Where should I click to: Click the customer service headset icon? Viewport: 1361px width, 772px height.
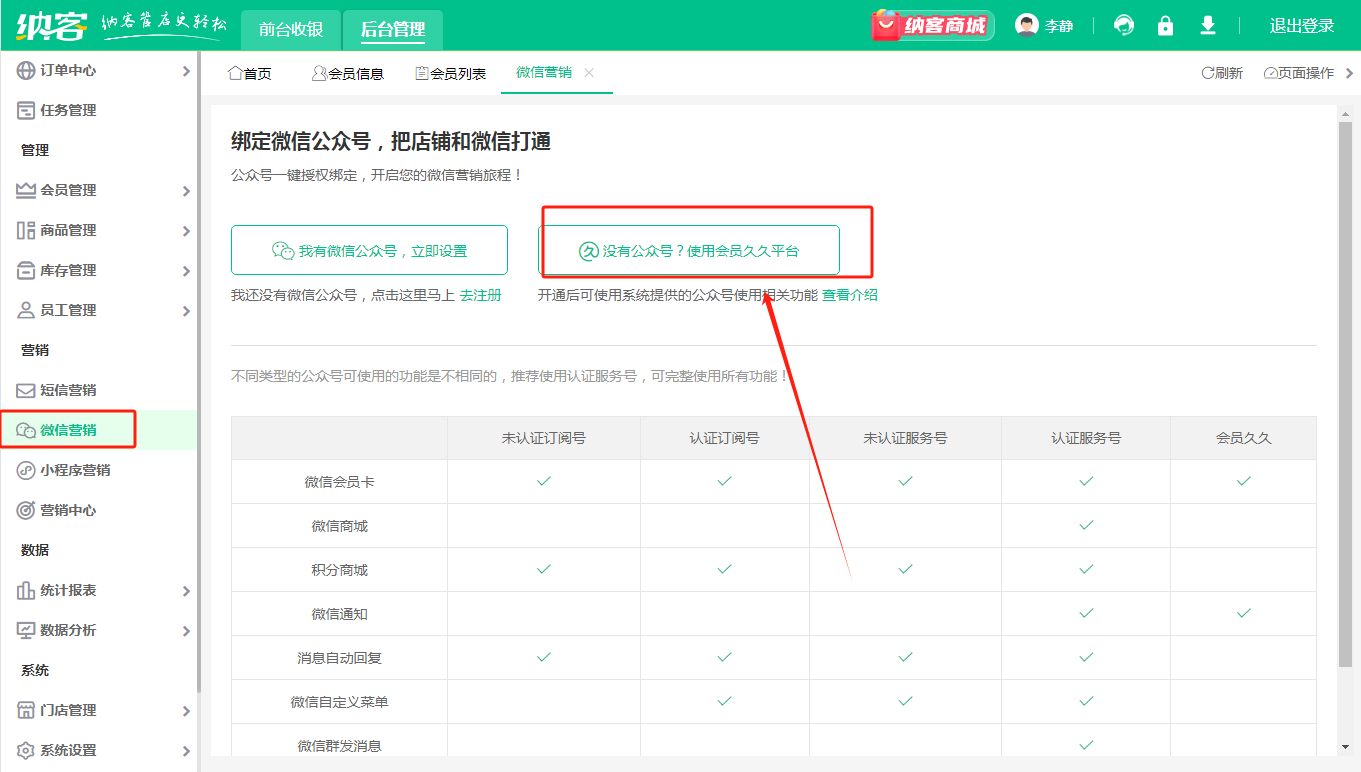pyautogui.click(x=1124, y=26)
